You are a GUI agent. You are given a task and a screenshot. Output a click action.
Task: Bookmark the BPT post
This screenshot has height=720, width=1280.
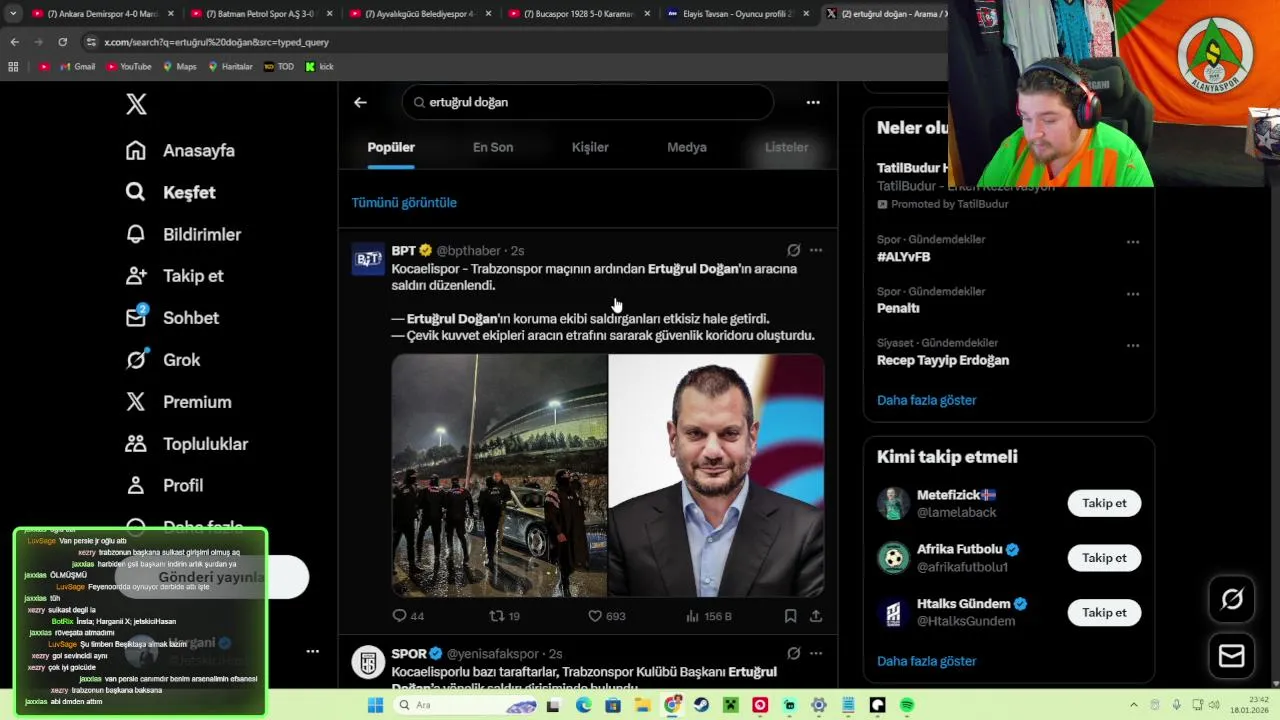[x=790, y=616]
